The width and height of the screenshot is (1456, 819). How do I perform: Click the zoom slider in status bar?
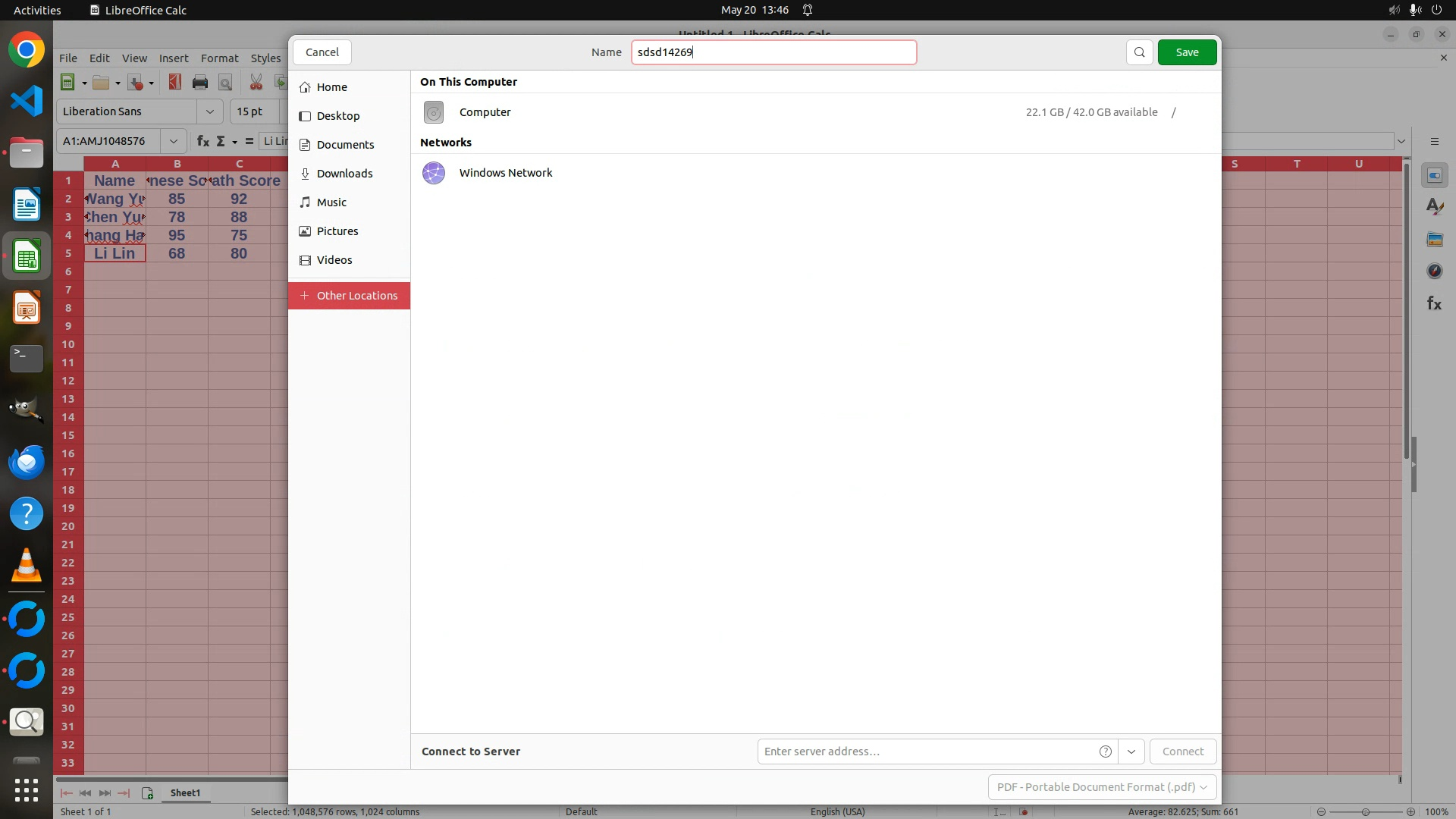tap(1365, 811)
